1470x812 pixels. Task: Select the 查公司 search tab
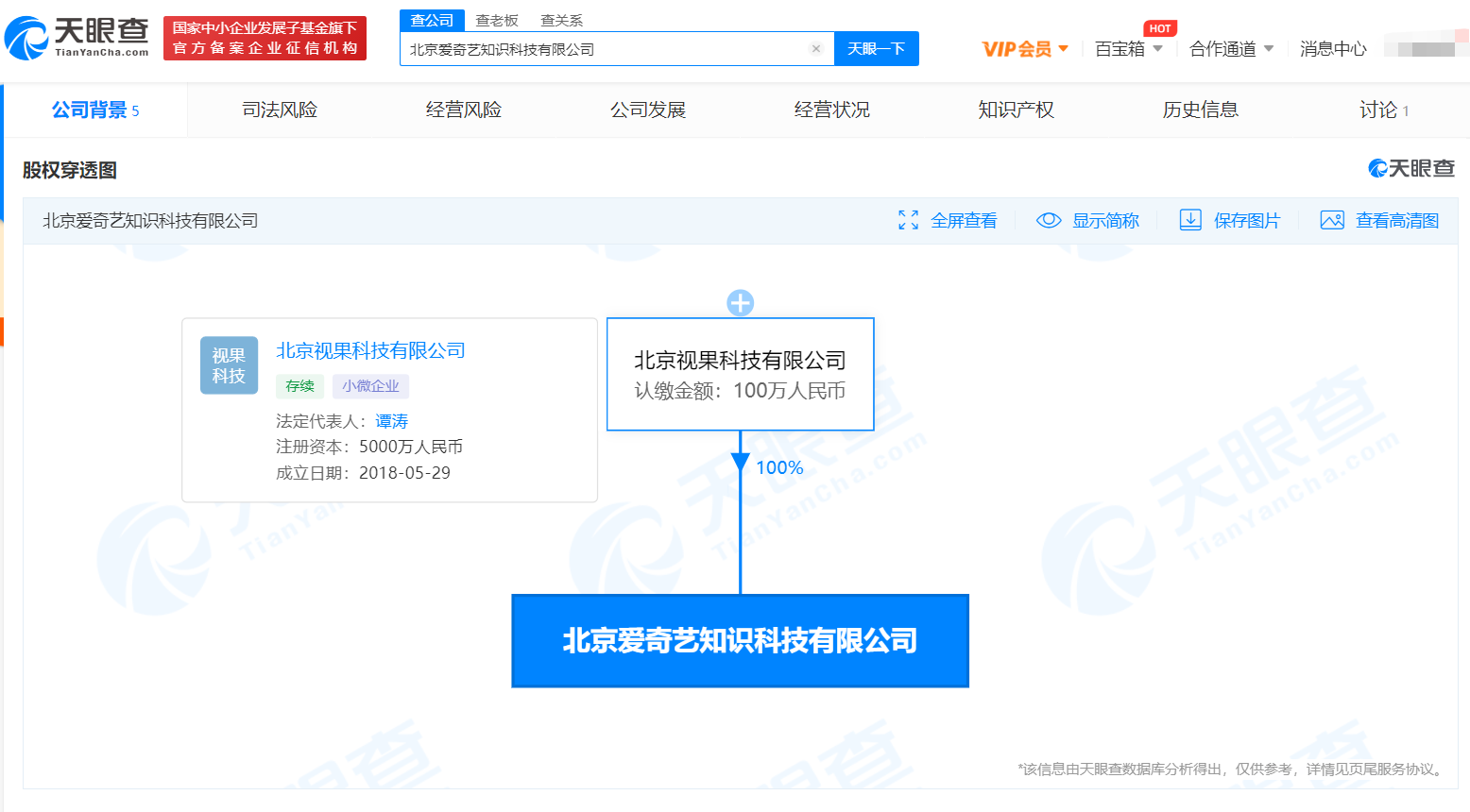(432, 20)
